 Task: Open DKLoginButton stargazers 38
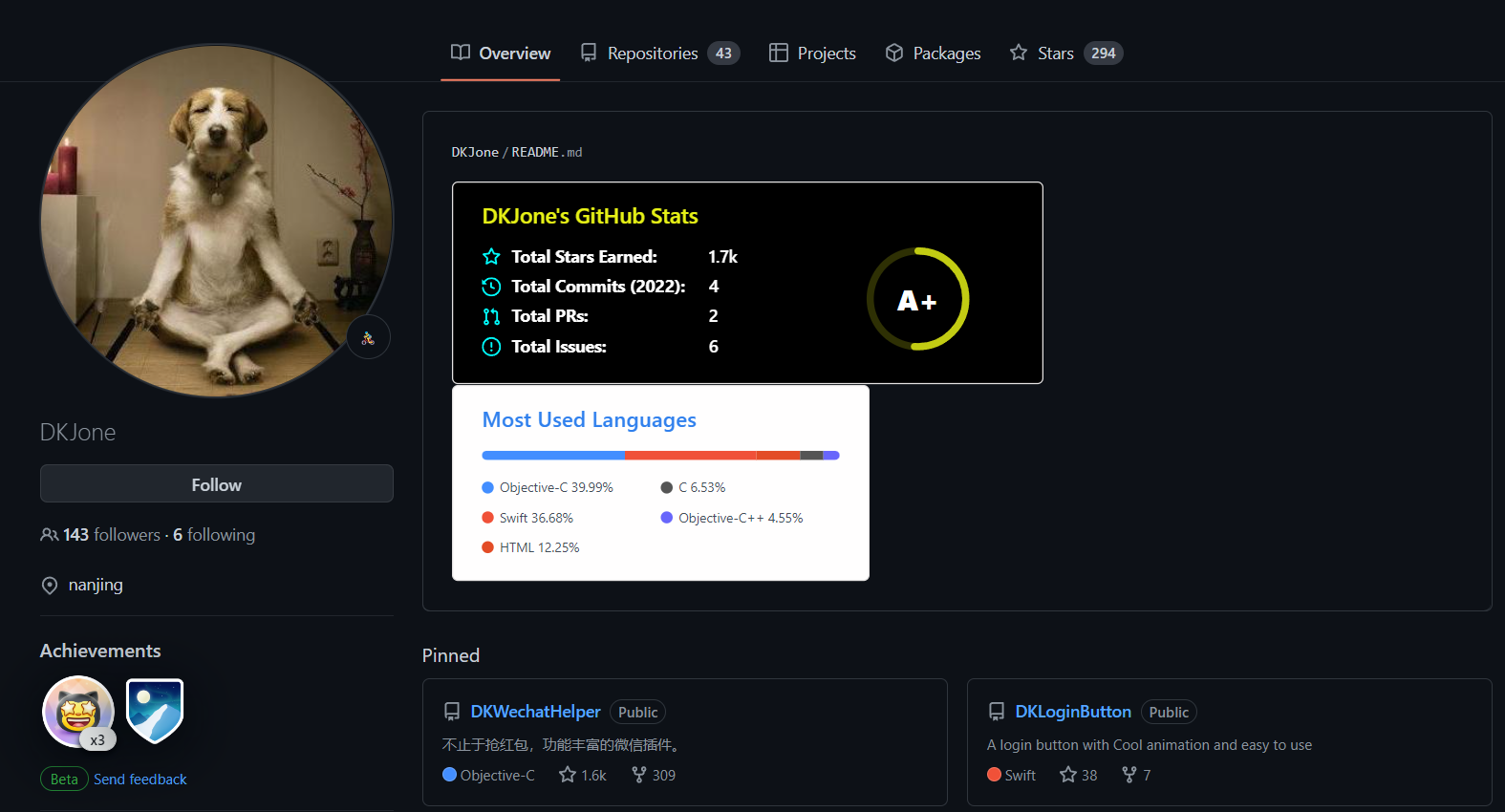1079,775
